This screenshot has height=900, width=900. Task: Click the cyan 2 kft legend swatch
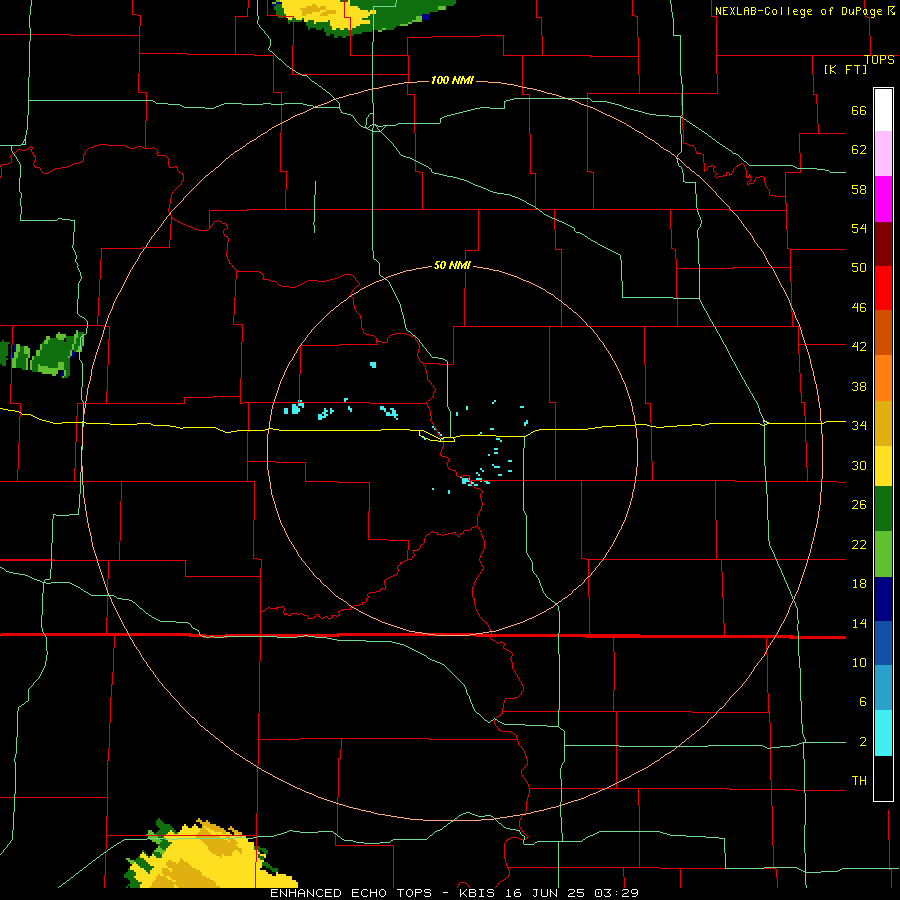tap(883, 733)
